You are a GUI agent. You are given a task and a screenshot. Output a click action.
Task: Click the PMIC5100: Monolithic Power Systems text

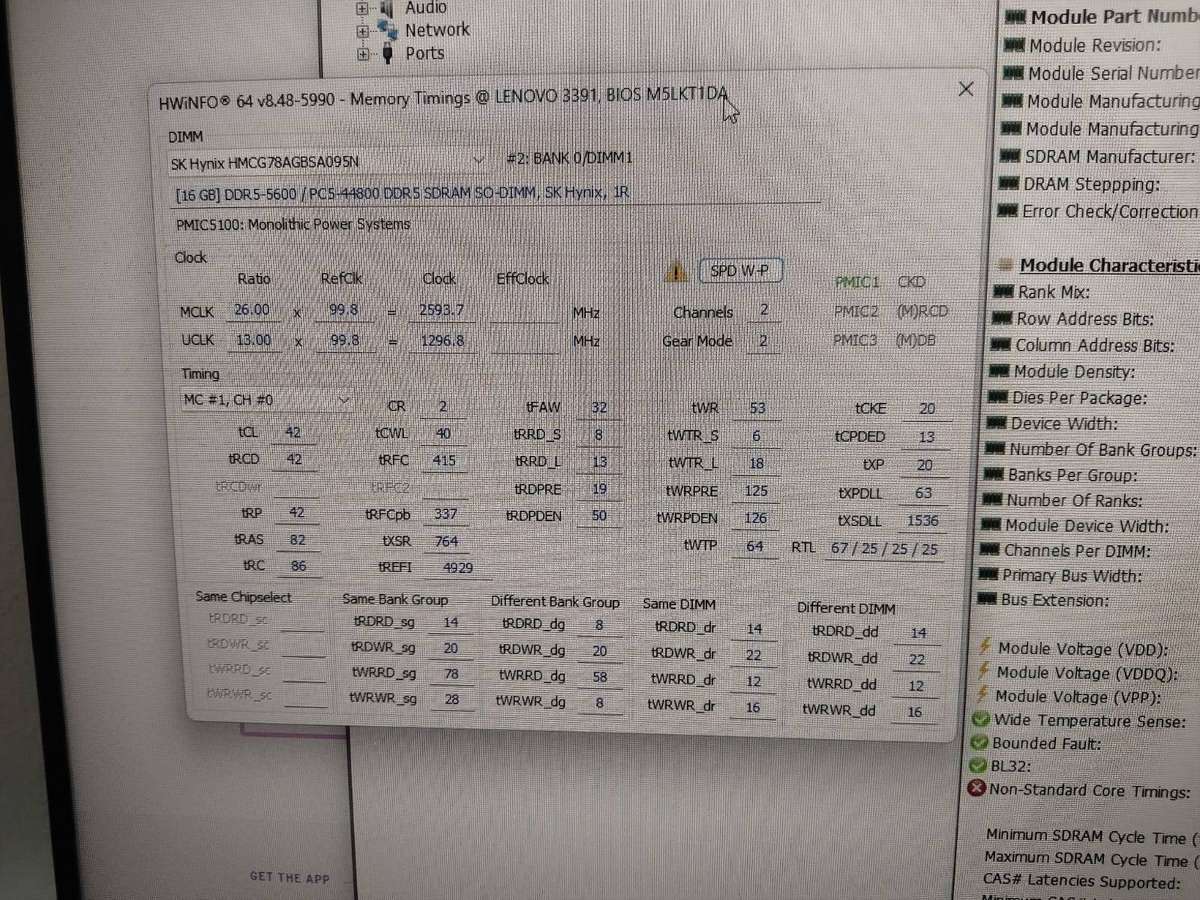coord(293,225)
